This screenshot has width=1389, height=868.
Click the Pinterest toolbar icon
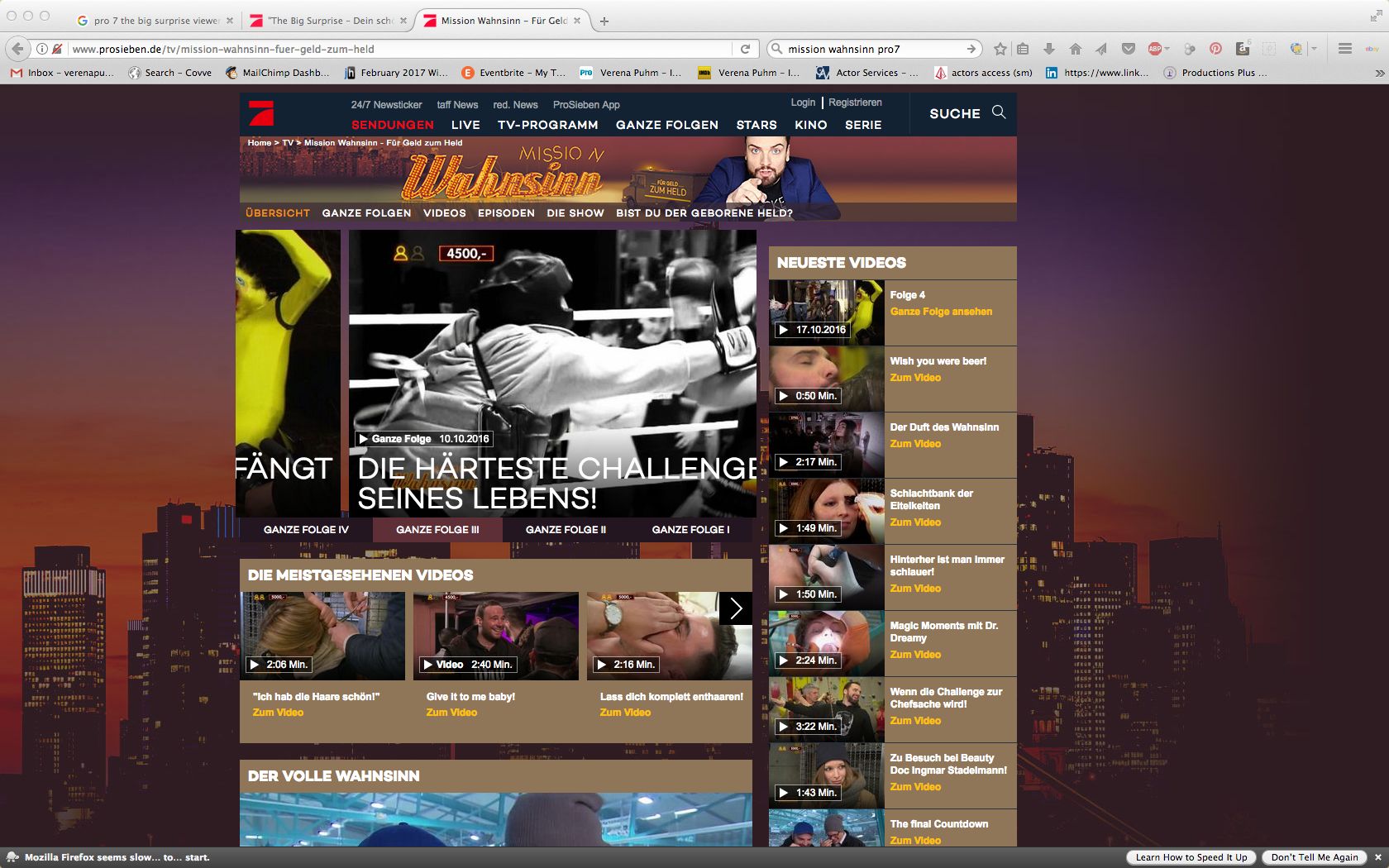(1215, 49)
